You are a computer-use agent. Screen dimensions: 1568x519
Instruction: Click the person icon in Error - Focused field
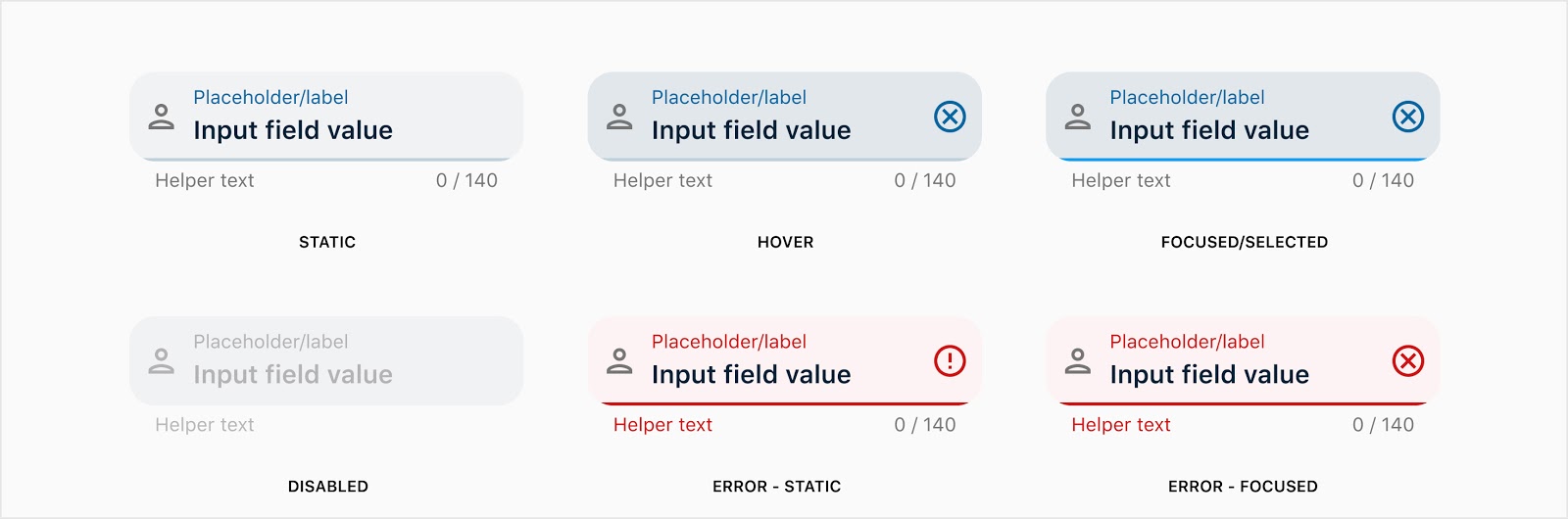(1078, 361)
